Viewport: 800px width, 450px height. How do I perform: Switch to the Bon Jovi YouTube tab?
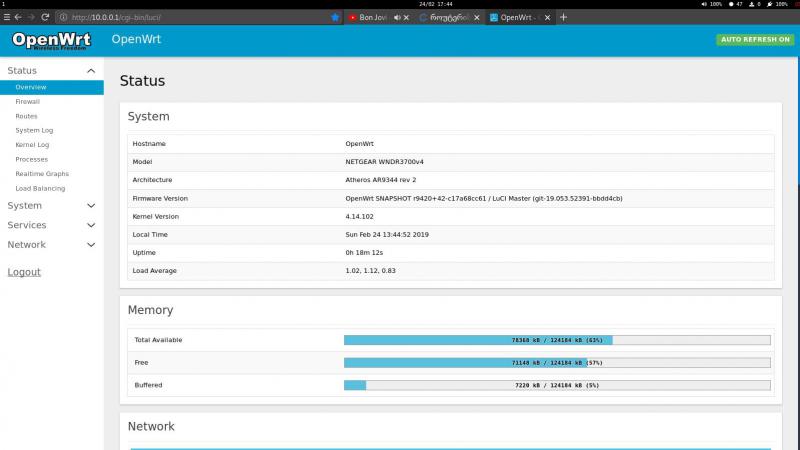[x=370, y=17]
